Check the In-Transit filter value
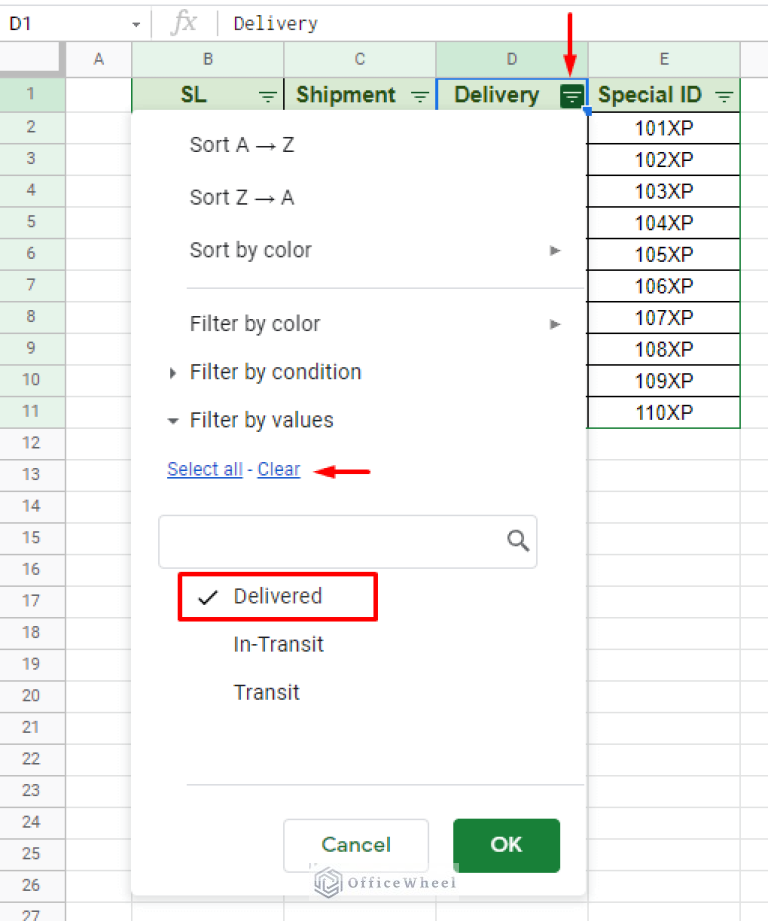The height and width of the screenshot is (921, 768). [278, 644]
